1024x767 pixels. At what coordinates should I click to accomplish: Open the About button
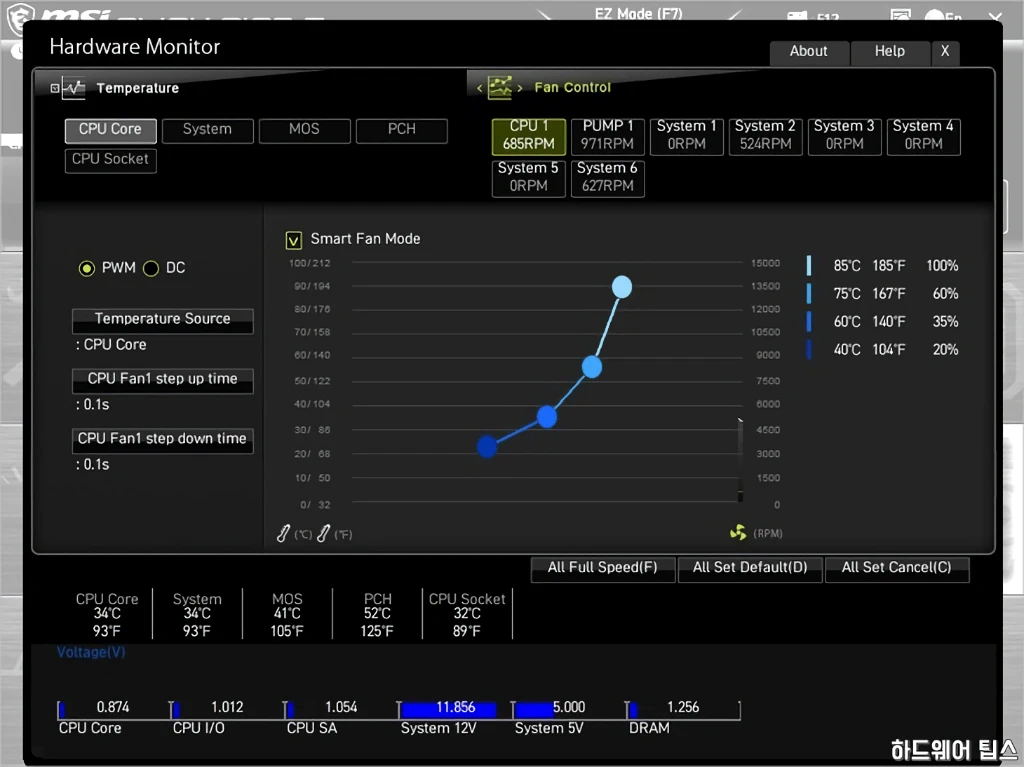point(809,52)
